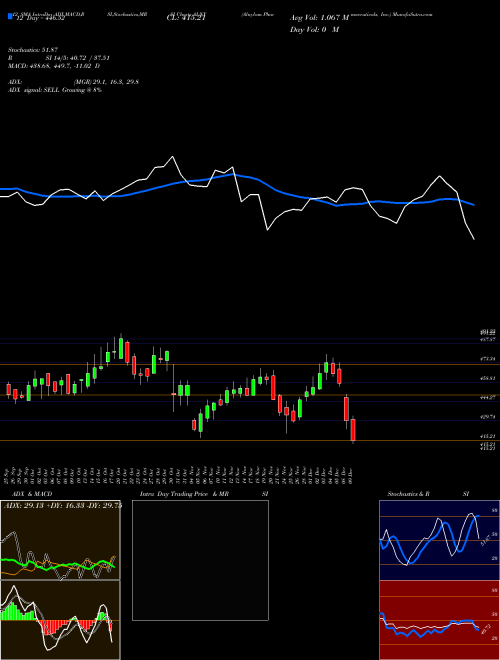Open the MACD histogram chart thumbnail
Screen dimensions: 500x660
point(60,620)
